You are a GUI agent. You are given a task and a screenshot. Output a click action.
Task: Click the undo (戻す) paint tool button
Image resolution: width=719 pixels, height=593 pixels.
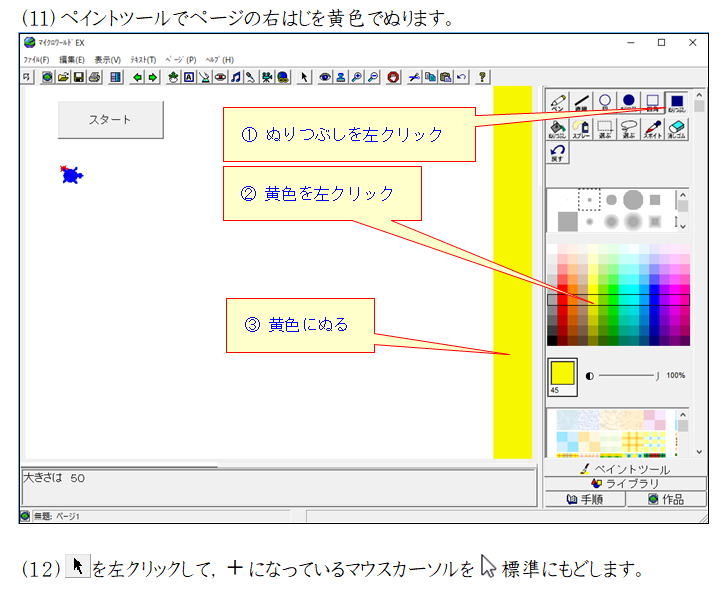[x=558, y=153]
